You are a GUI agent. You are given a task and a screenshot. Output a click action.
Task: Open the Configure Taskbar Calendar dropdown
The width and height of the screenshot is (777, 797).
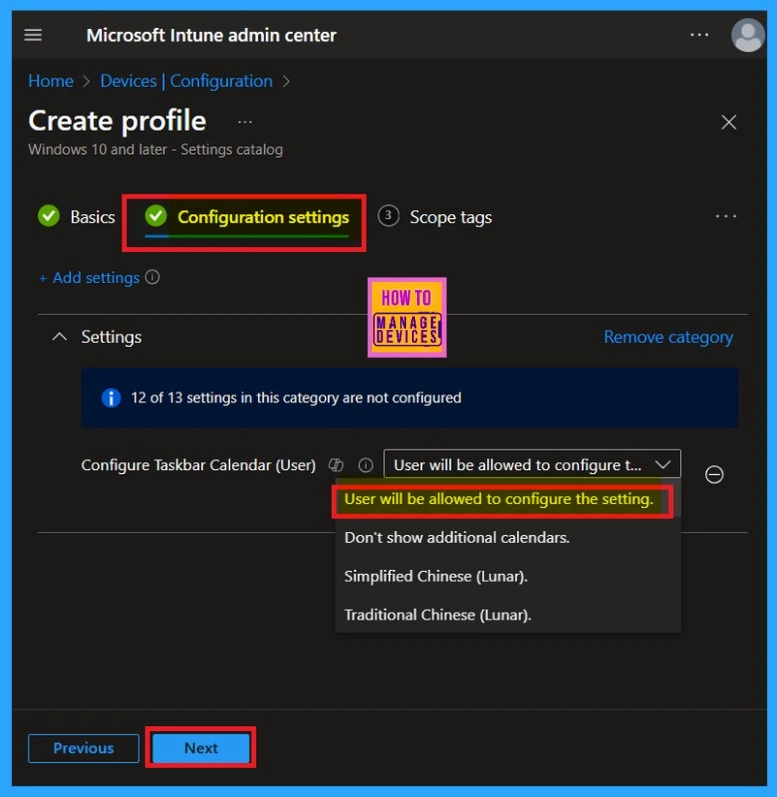point(532,464)
